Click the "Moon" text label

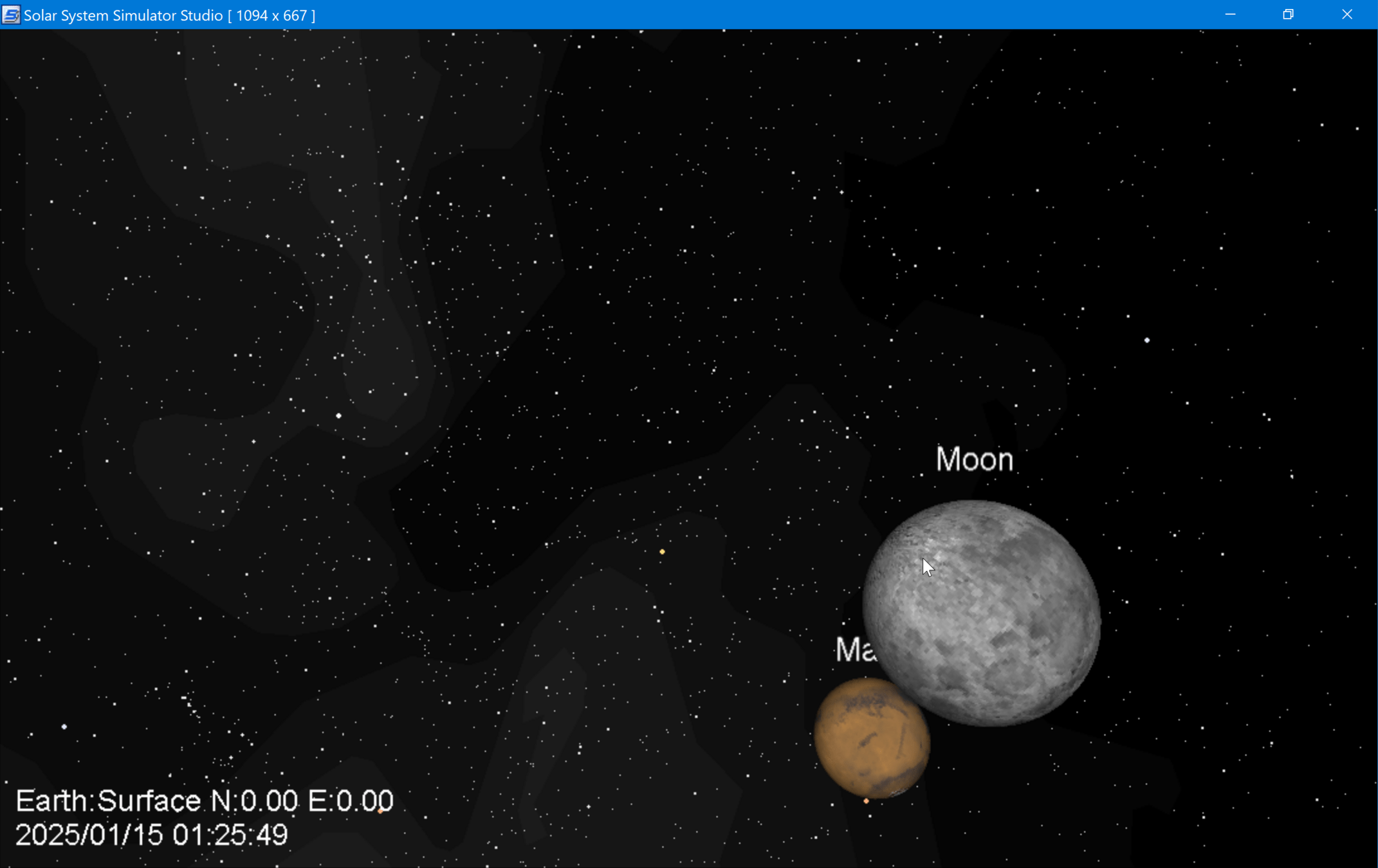pos(974,460)
